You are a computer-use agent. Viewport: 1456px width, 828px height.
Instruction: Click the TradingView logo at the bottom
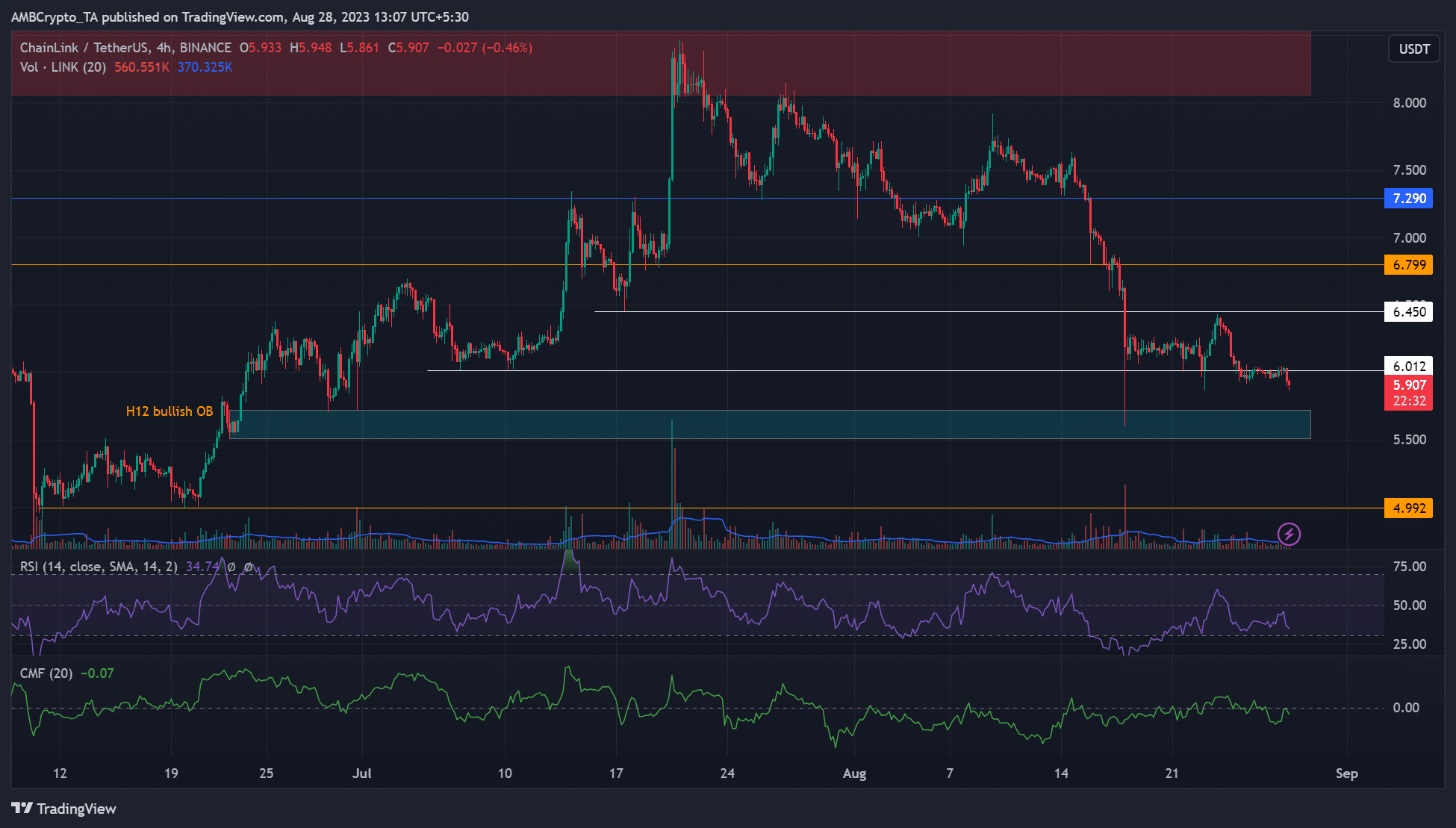point(64,809)
